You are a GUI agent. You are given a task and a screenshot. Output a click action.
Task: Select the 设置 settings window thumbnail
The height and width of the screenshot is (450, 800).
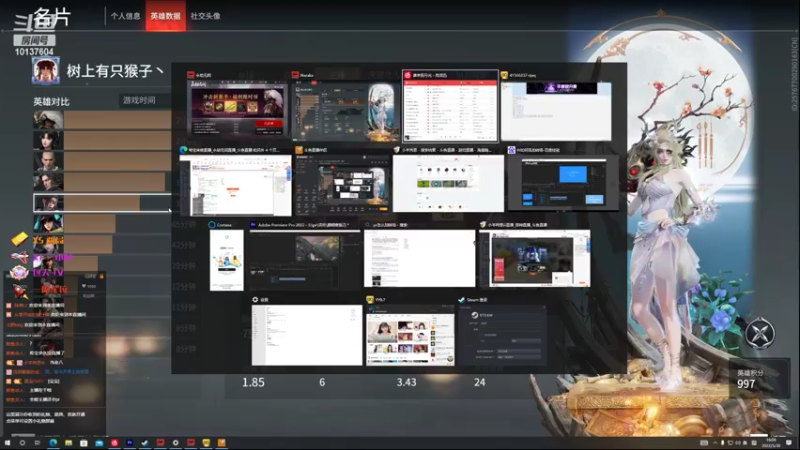[307, 335]
